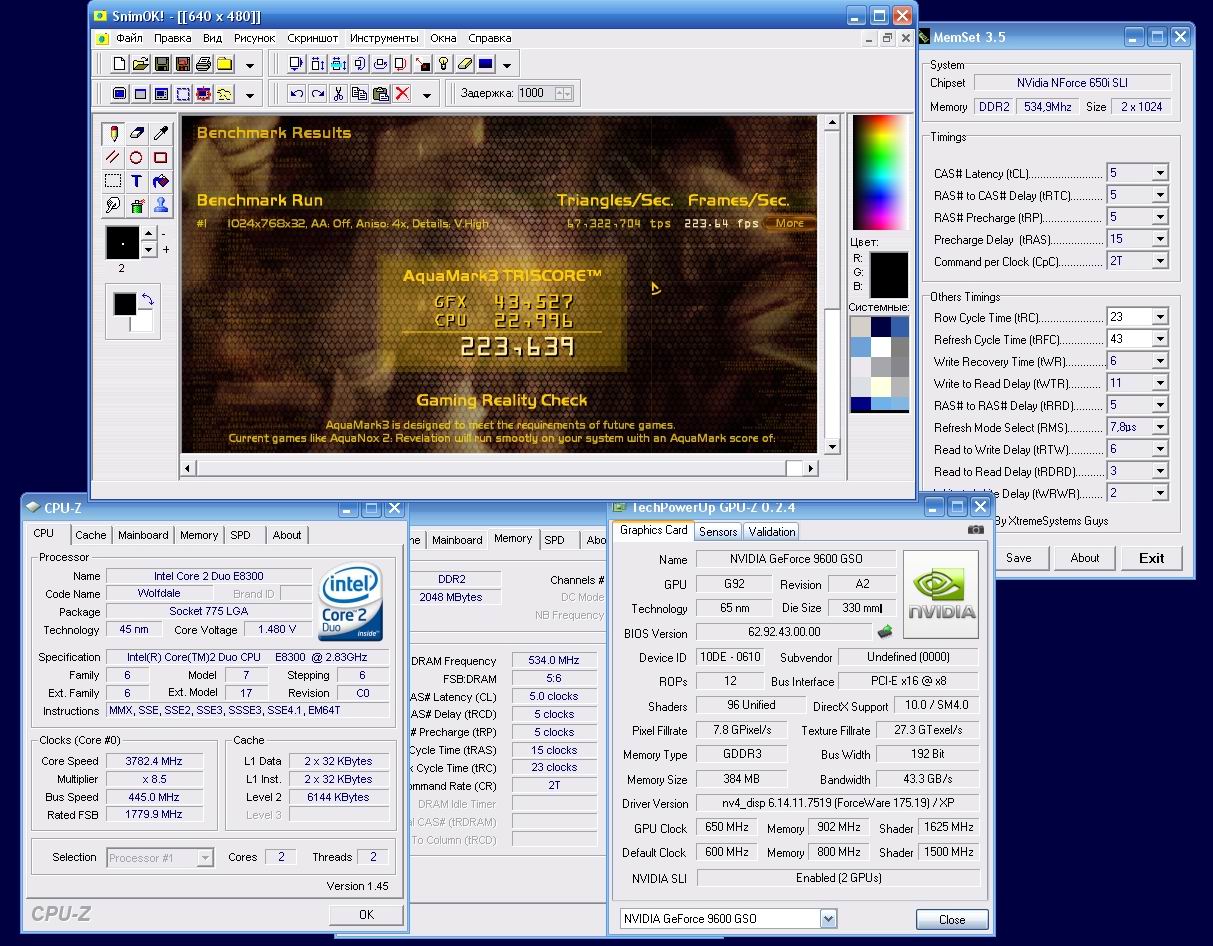Select the Stamp tool in the palette

160,205
